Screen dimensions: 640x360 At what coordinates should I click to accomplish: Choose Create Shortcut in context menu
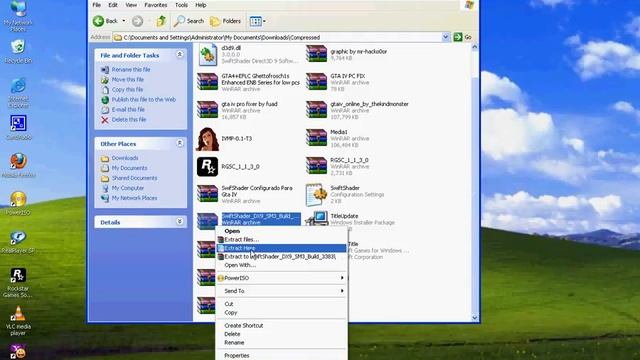[x=244, y=326]
